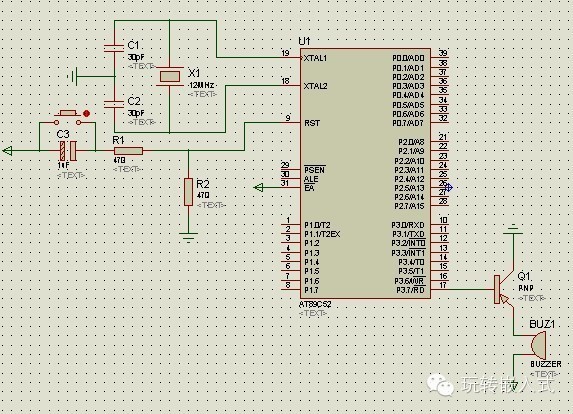Image resolution: width=573 pixels, height=414 pixels.
Task: Select the U1 AT89C52 chip body
Action: [x=366, y=173]
